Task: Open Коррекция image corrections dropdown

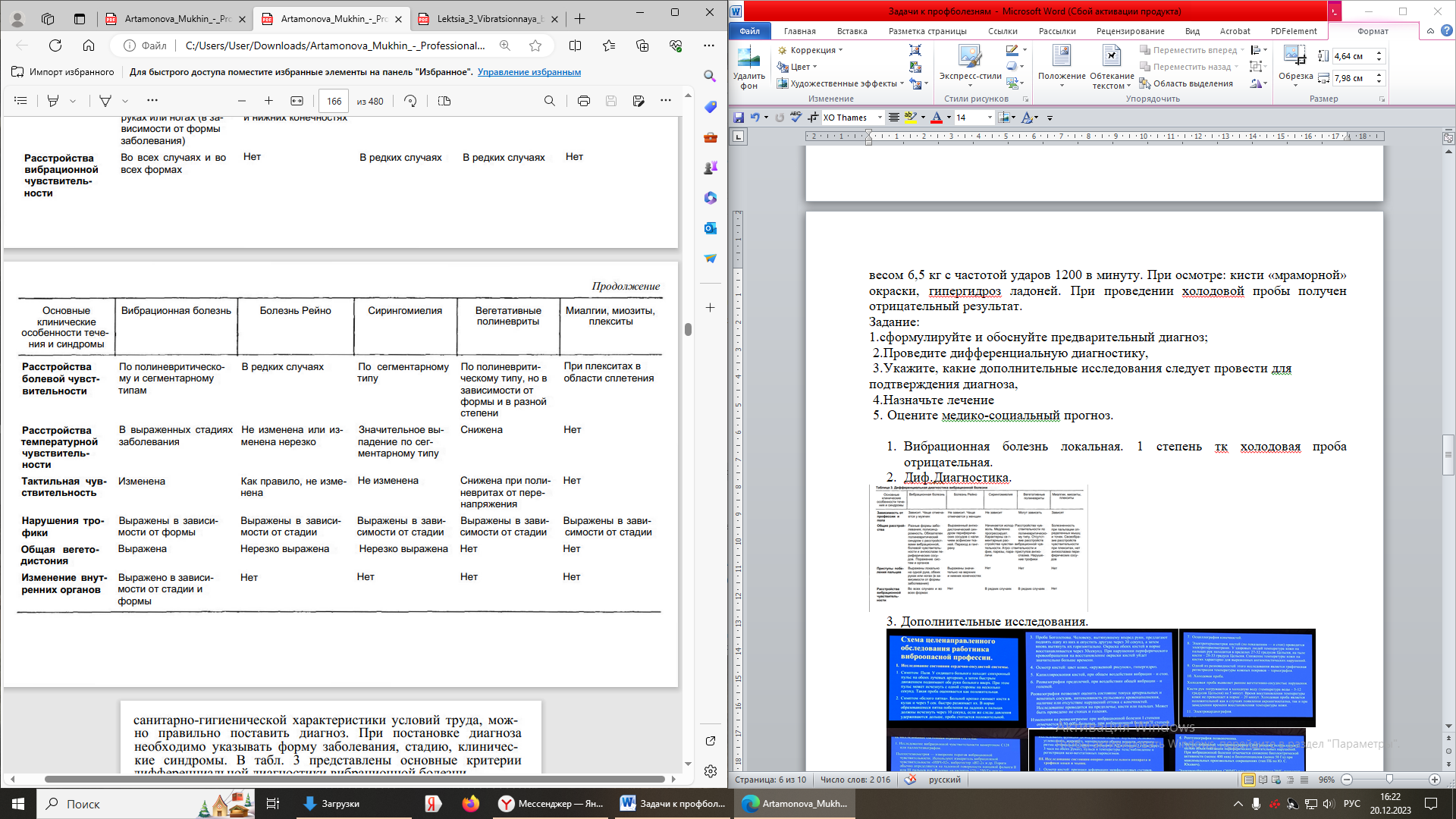Action: click(x=810, y=50)
